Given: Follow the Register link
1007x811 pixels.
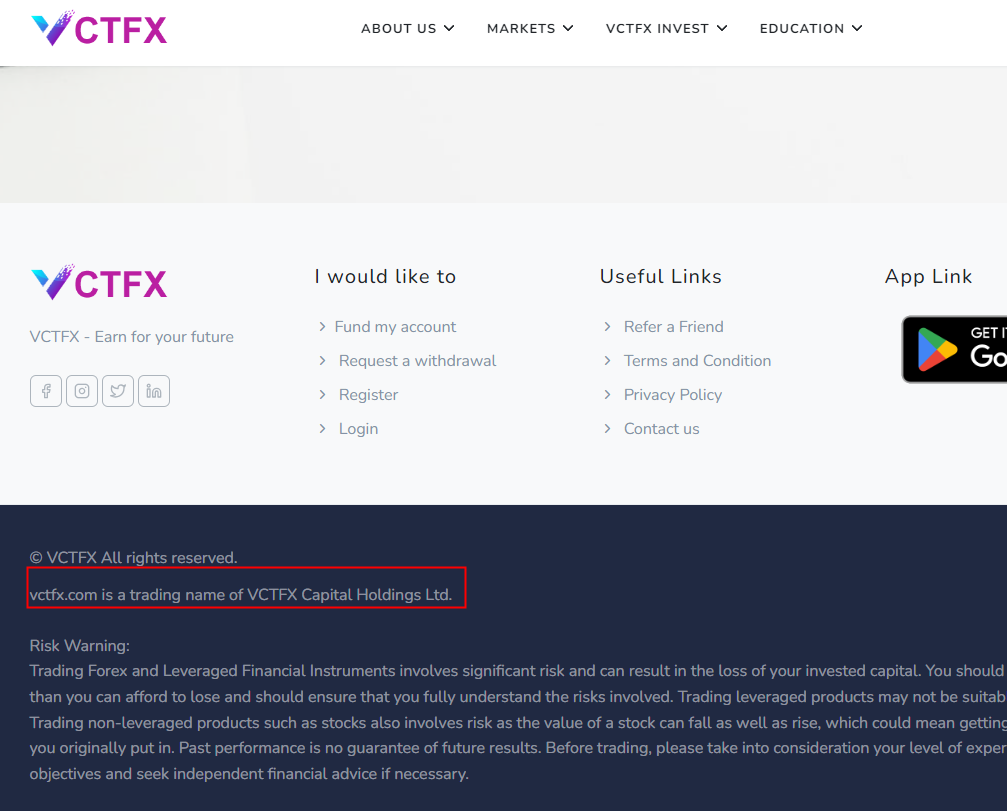Looking at the screenshot, I should (369, 395).
